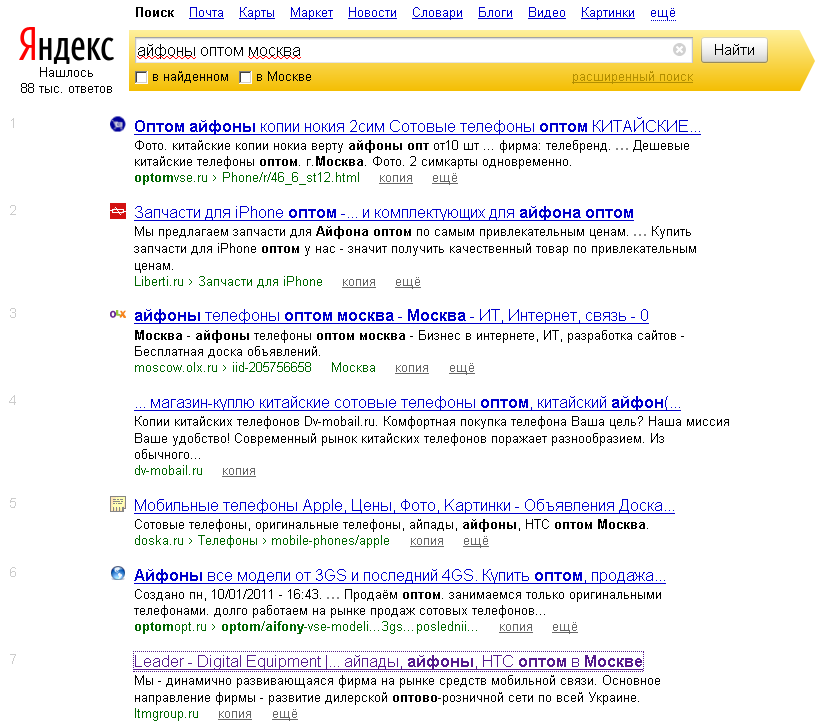Click the green 'Москва' region link
Viewport: 818px width, 728px height.
(x=353, y=368)
